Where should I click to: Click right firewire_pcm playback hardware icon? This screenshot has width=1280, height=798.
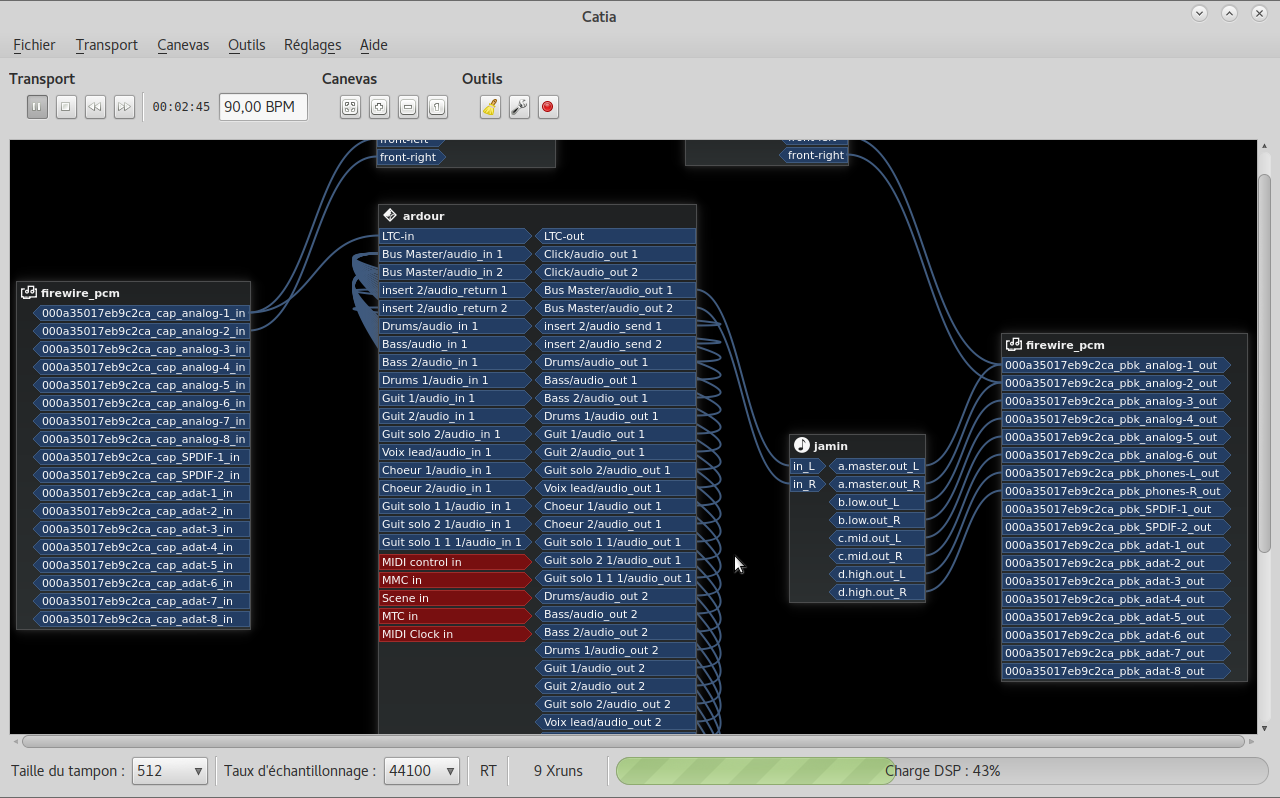pos(1013,345)
